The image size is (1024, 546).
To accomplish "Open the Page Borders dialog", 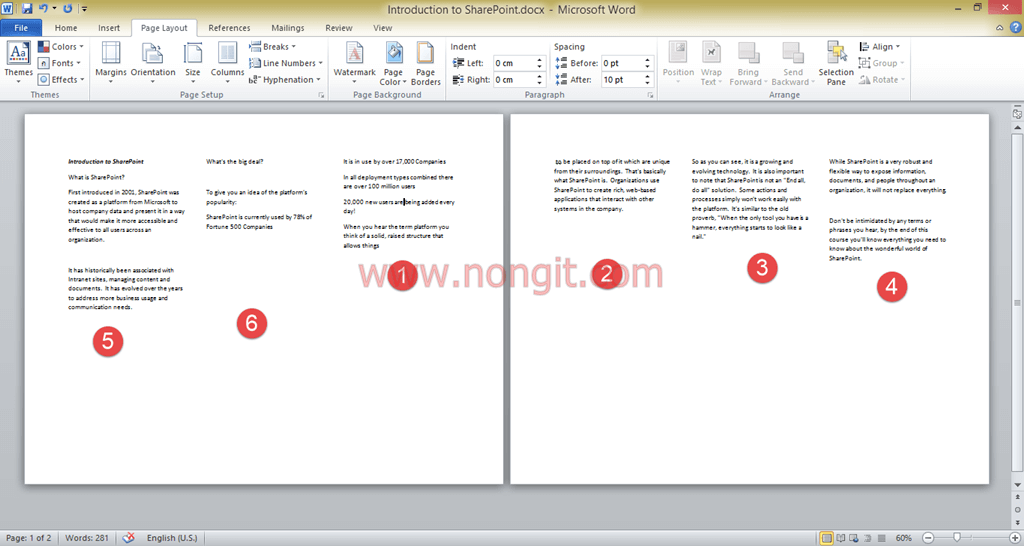I will (426, 63).
